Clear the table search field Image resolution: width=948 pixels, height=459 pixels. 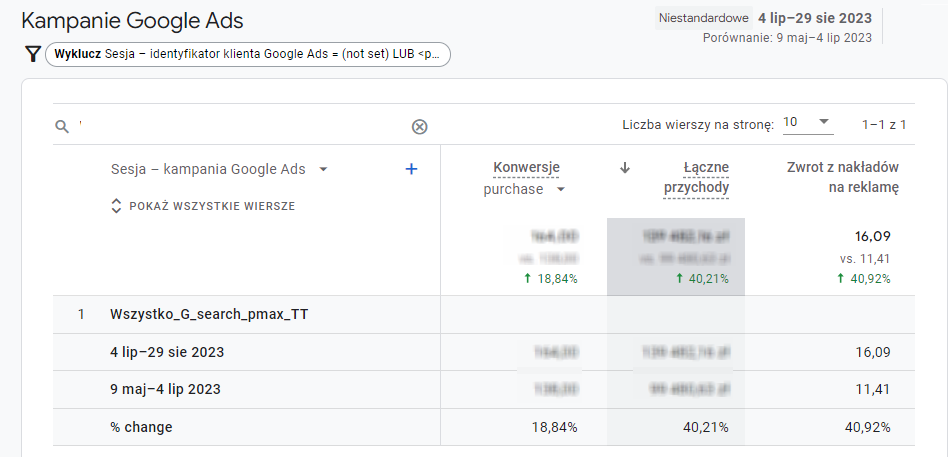pos(419,126)
